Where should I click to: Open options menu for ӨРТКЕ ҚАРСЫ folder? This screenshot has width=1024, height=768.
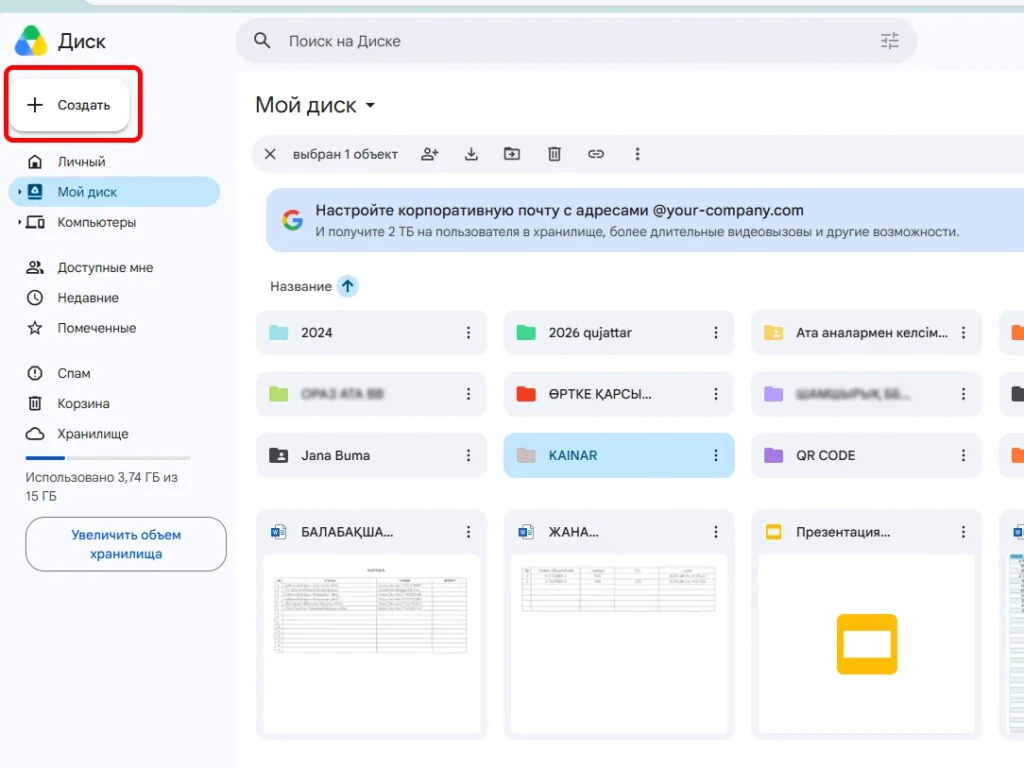(716, 394)
